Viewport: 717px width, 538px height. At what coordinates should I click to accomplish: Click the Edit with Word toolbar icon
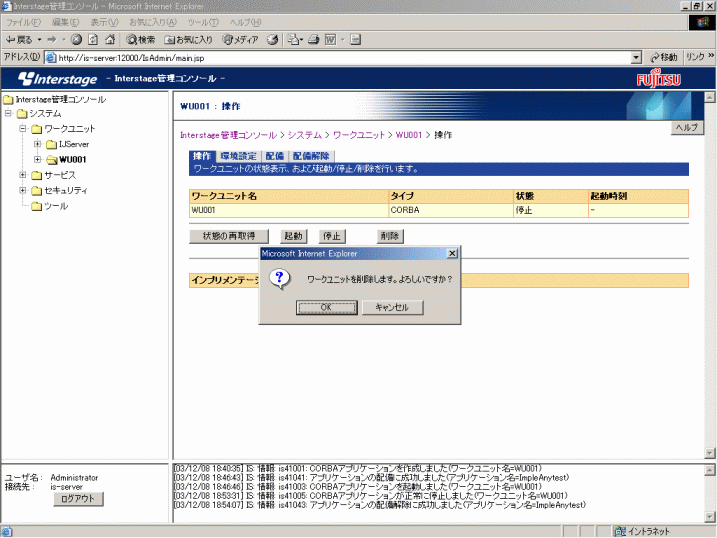[x=330, y=40]
